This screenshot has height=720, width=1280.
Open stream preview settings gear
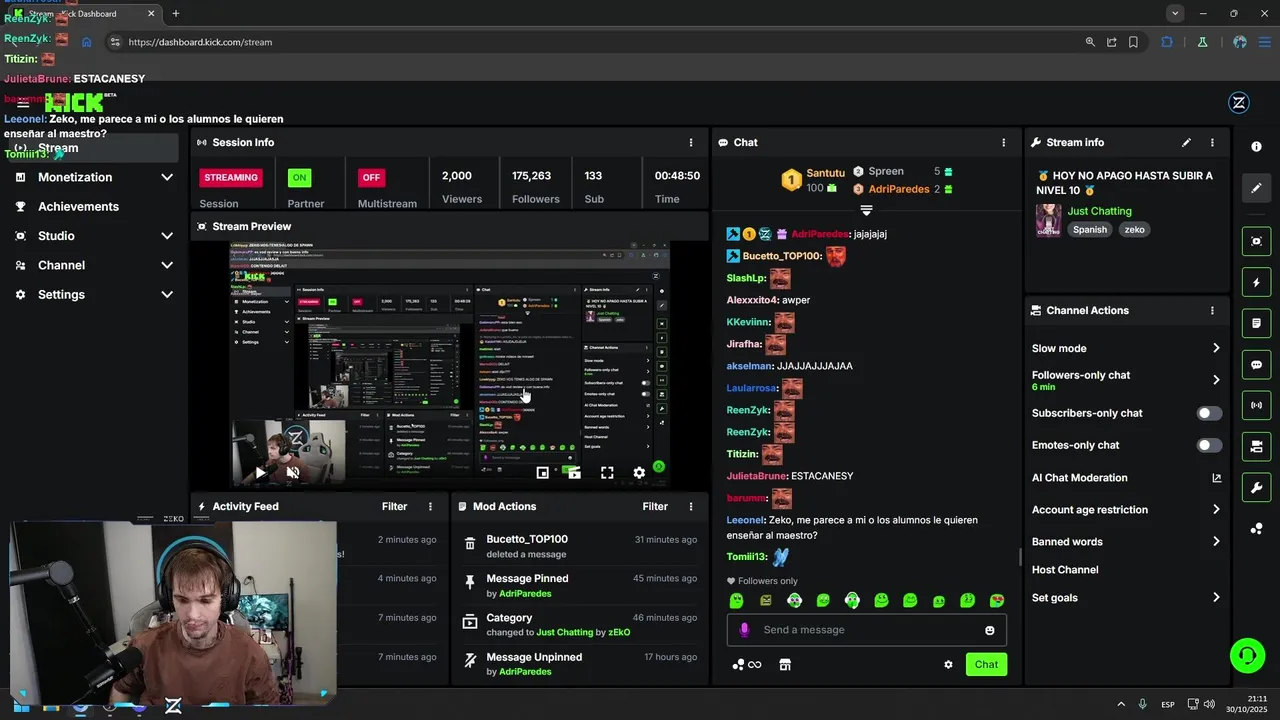coord(639,473)
